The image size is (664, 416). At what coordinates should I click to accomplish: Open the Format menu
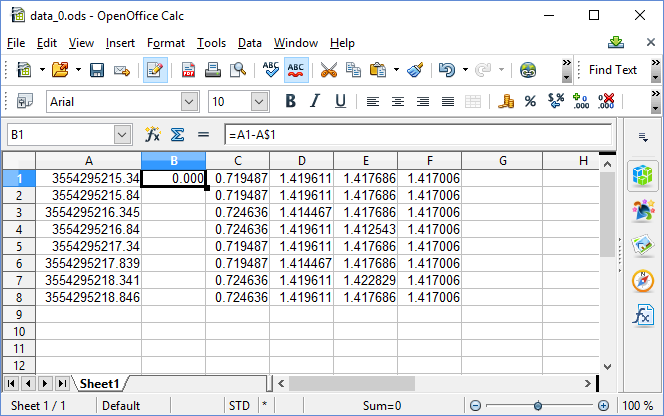(165, 43)
